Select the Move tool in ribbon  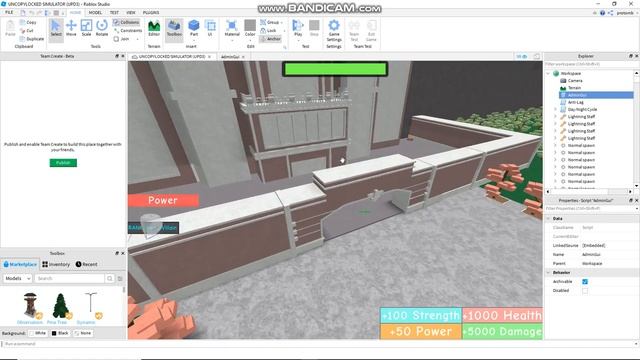point(71,28)
